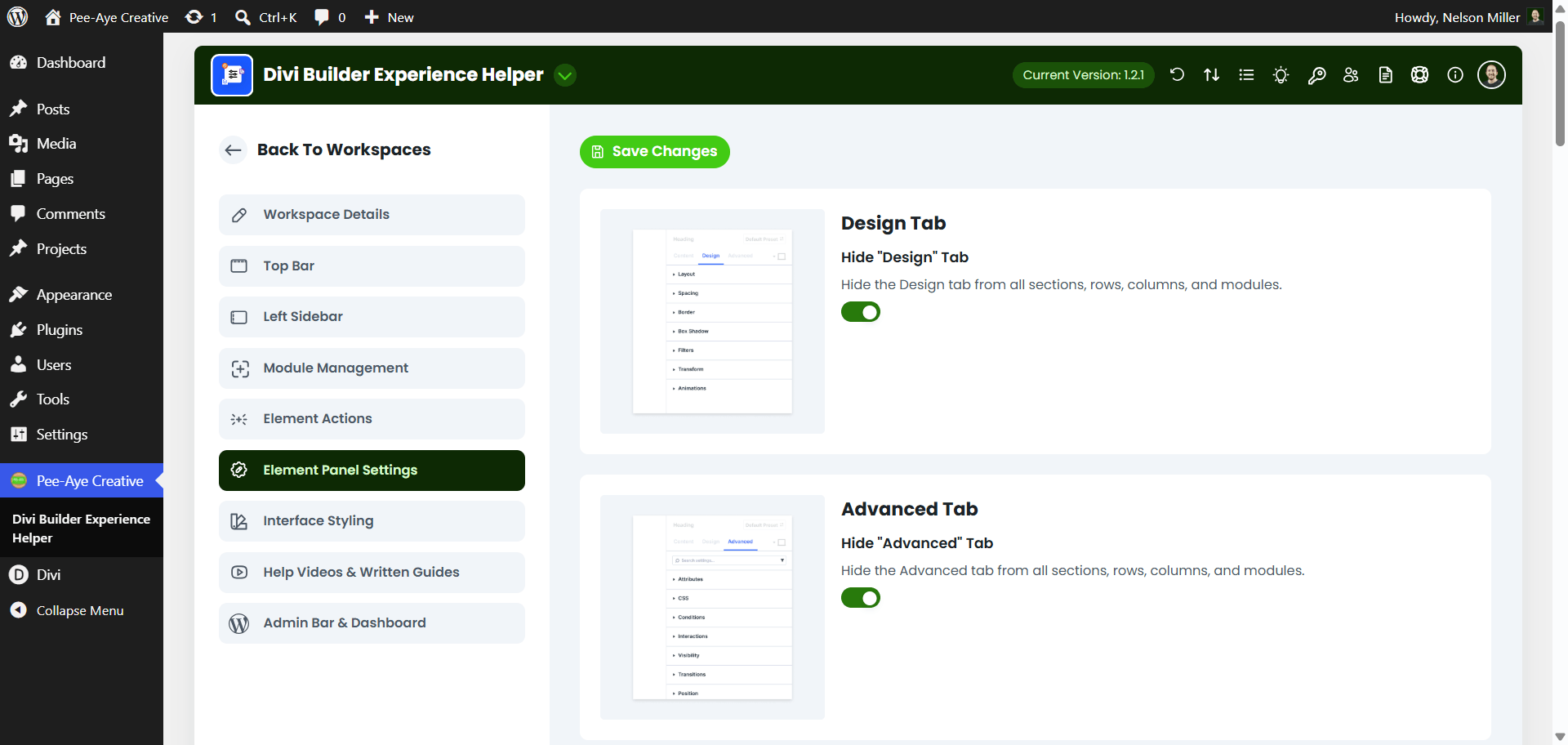Screen dimensions: 1568x745
Task: Click the Back To Workspaces arrow
Action: (x=233, y=149)
